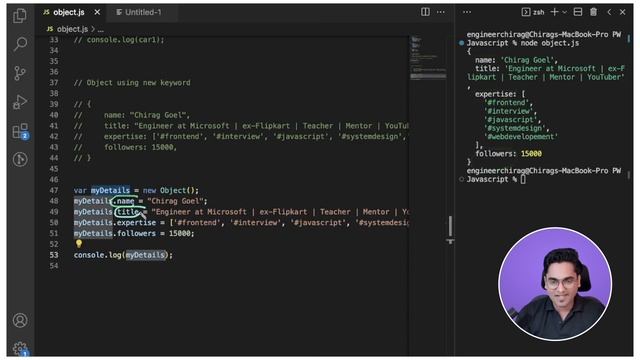
Task: Create a new terminal with plus
Action: point(554,12)
